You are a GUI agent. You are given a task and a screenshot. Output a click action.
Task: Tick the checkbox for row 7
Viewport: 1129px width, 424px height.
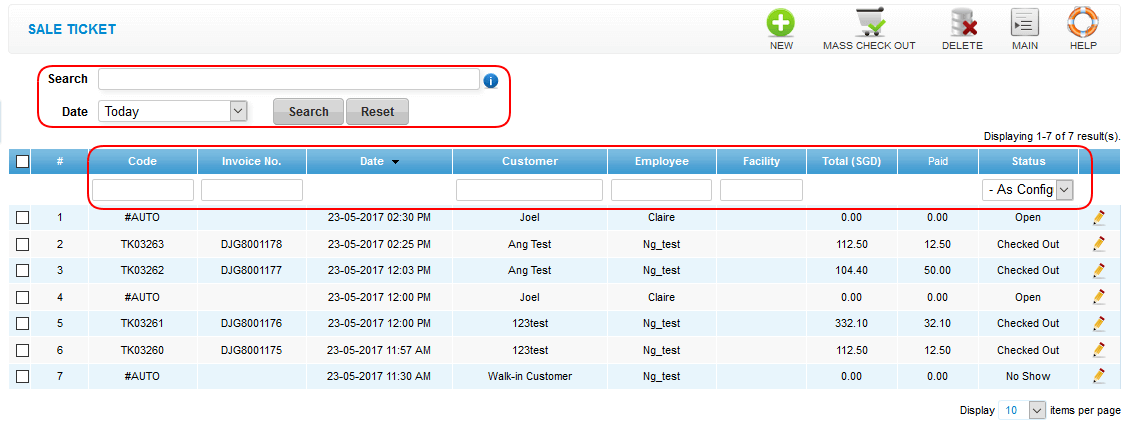click(22, 376)
